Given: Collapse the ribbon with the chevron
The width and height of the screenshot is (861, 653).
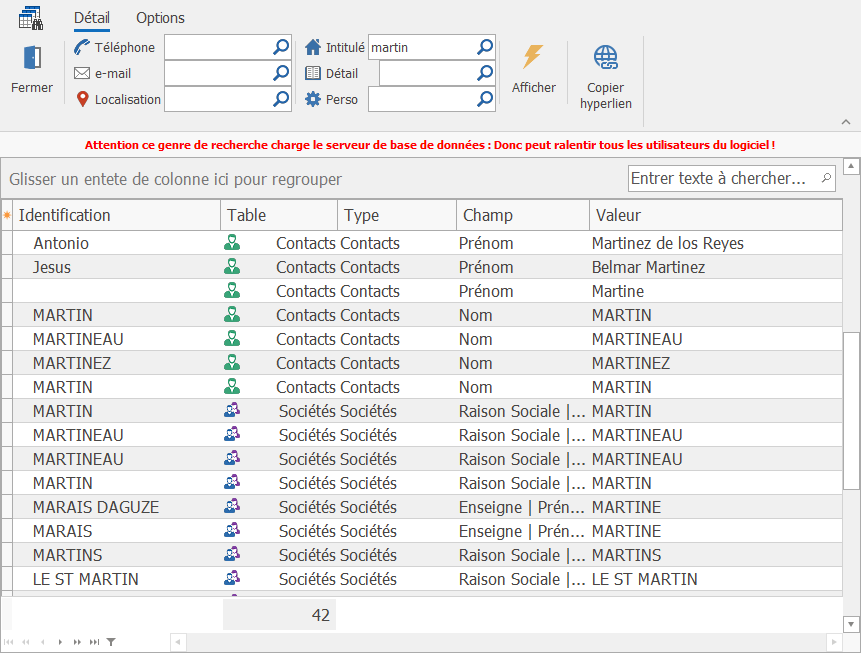Looking at the screenshot, I should [x=845, y=122].
